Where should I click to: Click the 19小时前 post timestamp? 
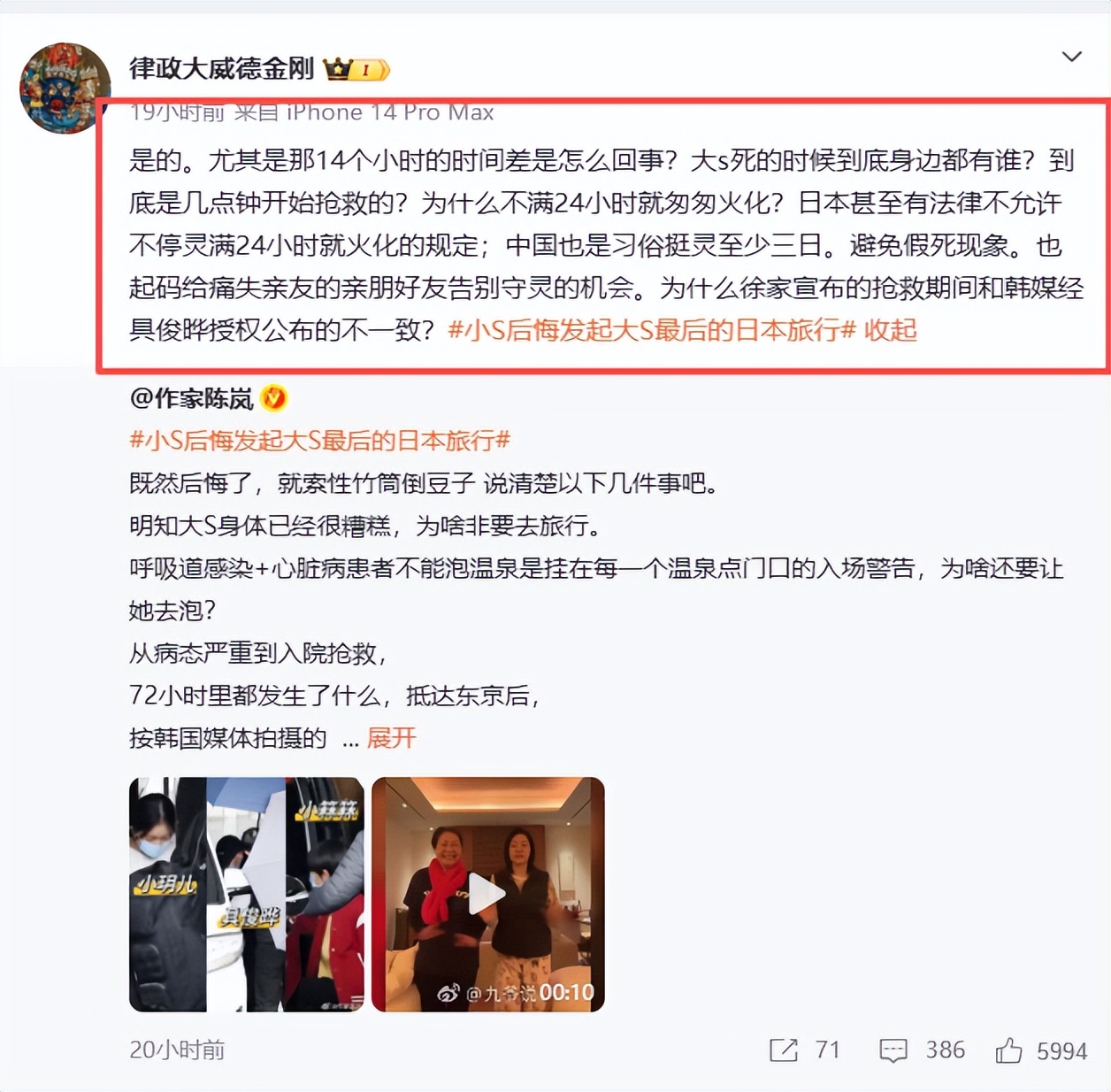[177, 112]
